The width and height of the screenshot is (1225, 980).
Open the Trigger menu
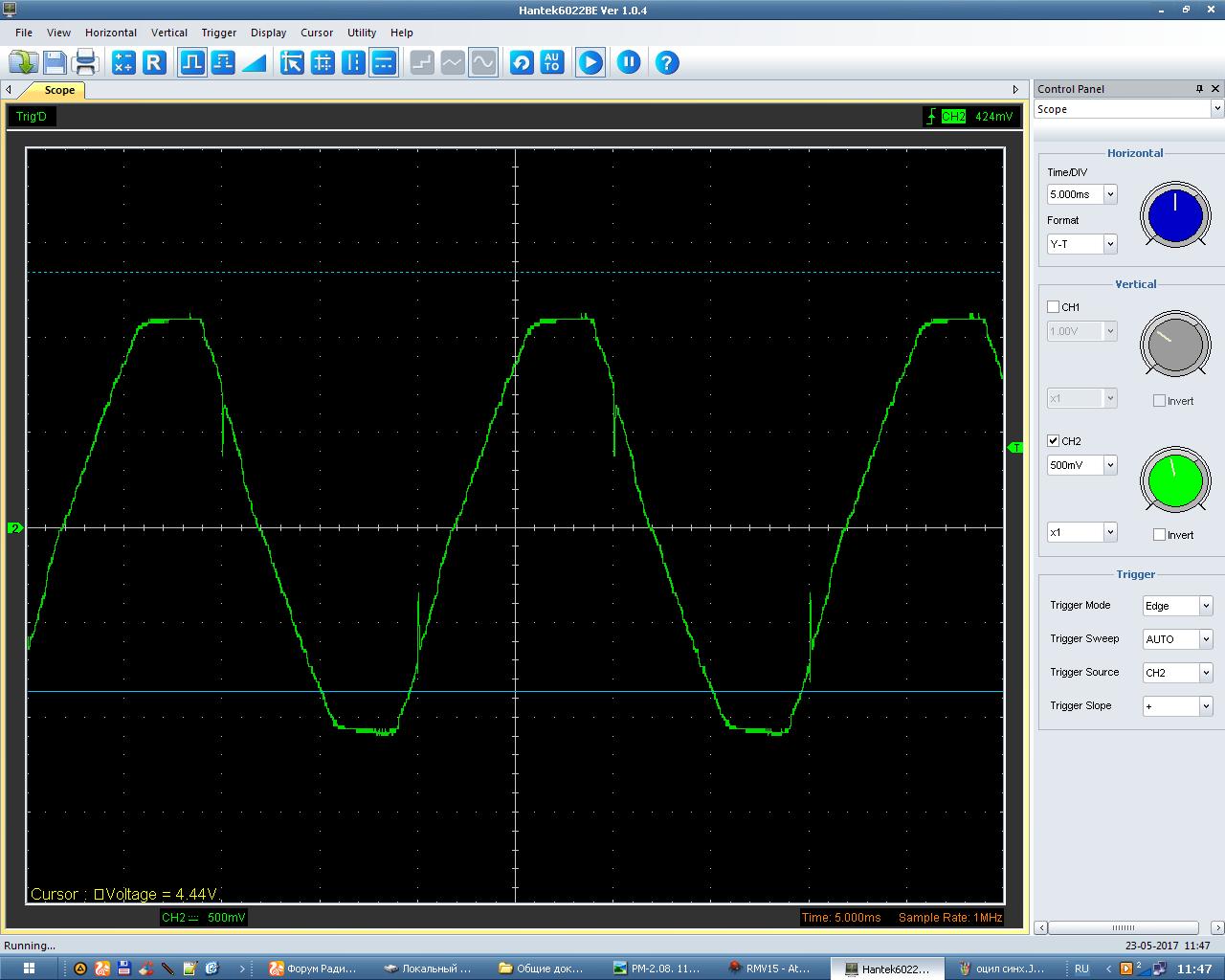pyautogui.click(x=218, y=33)
